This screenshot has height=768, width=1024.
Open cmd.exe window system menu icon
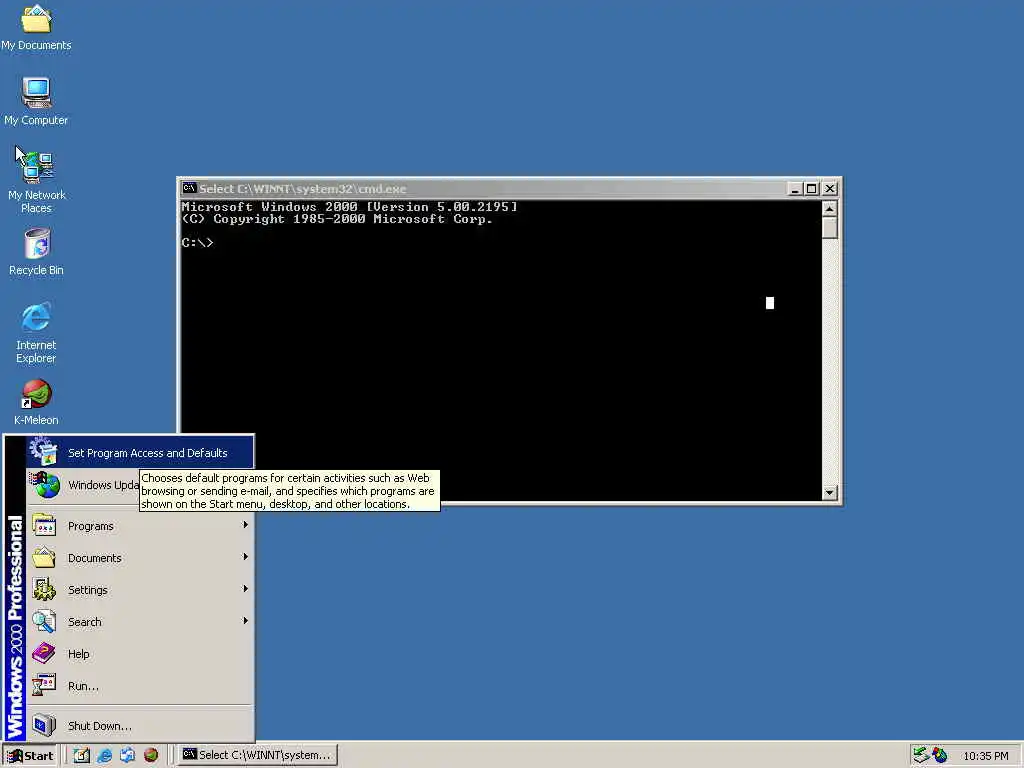(x=189, y=189)
